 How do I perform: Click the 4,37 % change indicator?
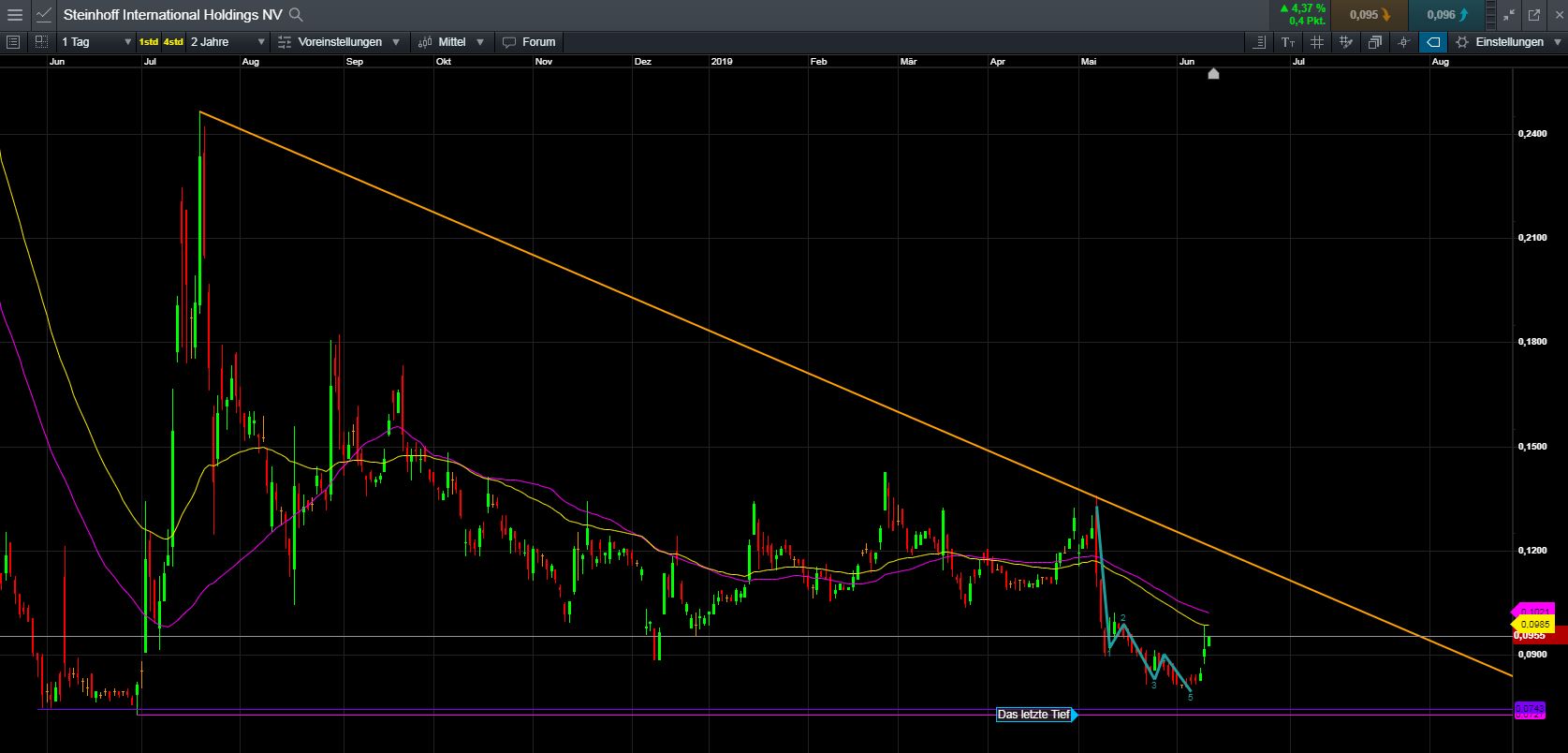click(1302, 8)
